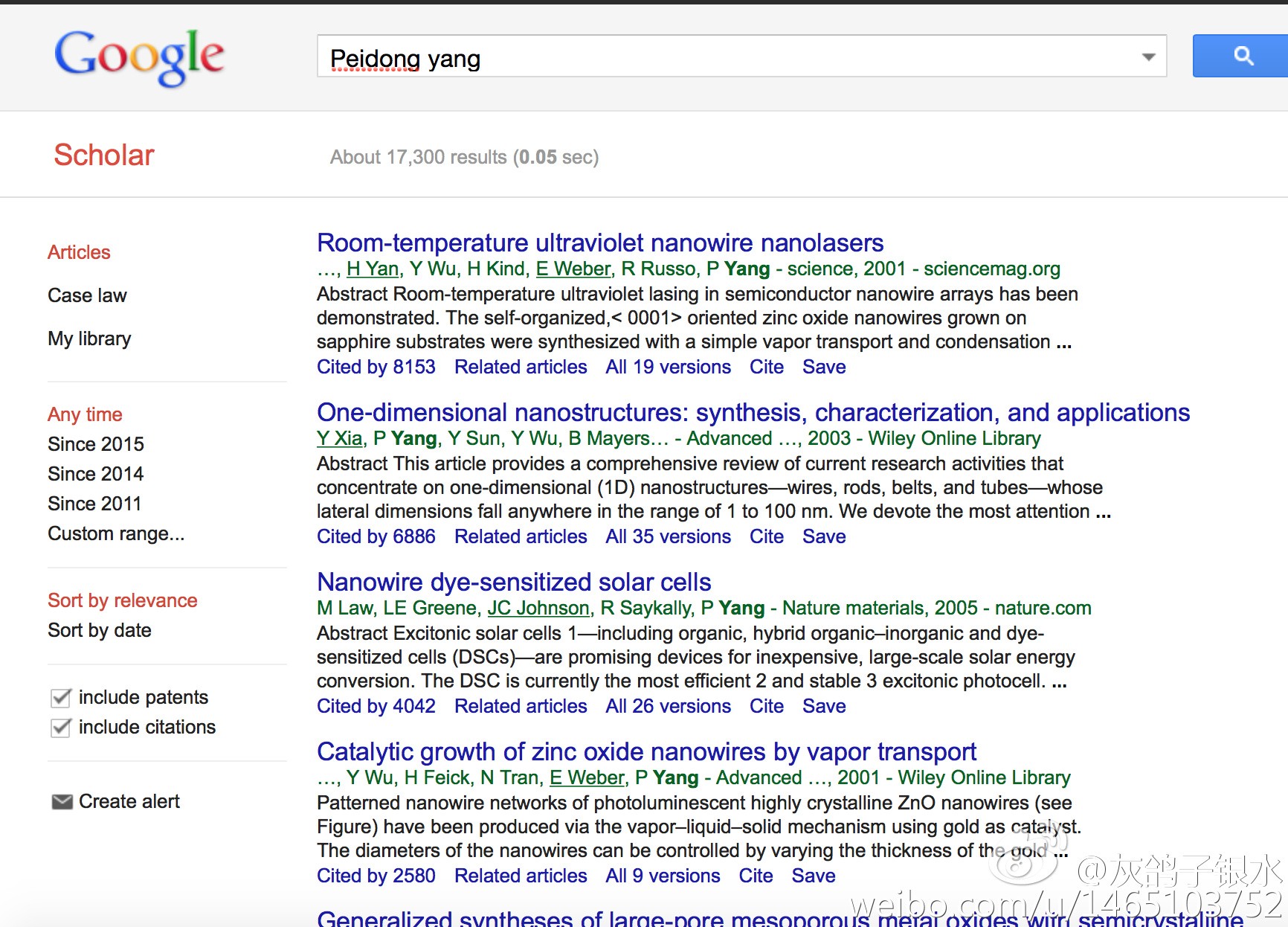1288x927 pixels.
Task: Click Cited by 8153 link
Action: [376, 367]
